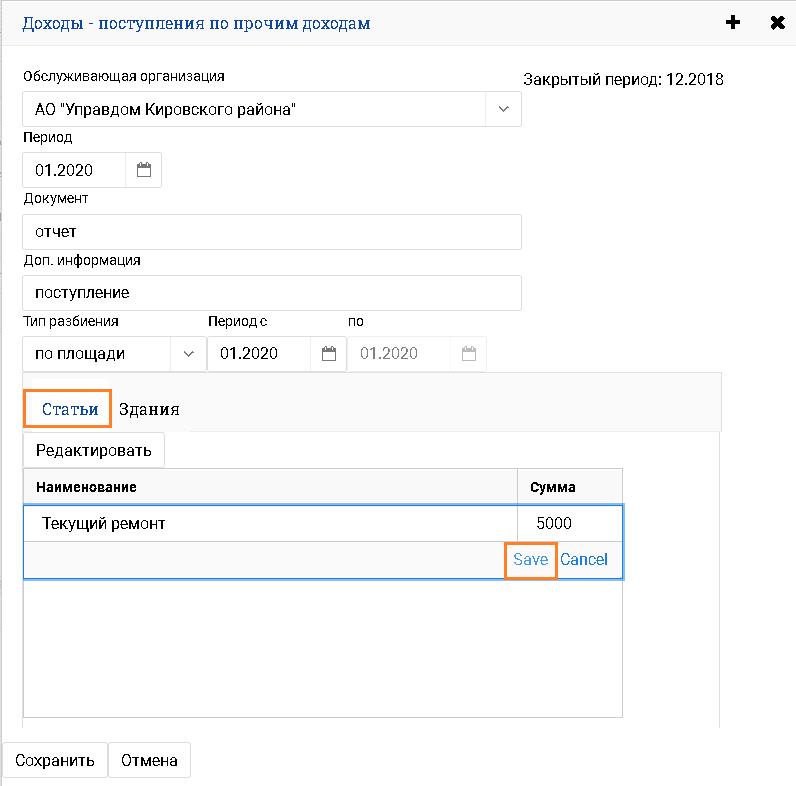
Task: Switch to the Здания tab
Action: pos(149,409)
